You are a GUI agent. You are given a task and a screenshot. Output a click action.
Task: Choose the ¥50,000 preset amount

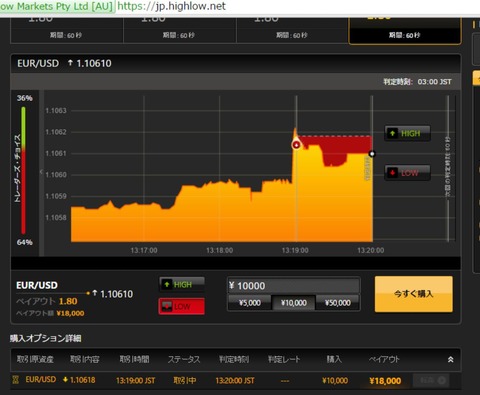click(x=338, y=303)
